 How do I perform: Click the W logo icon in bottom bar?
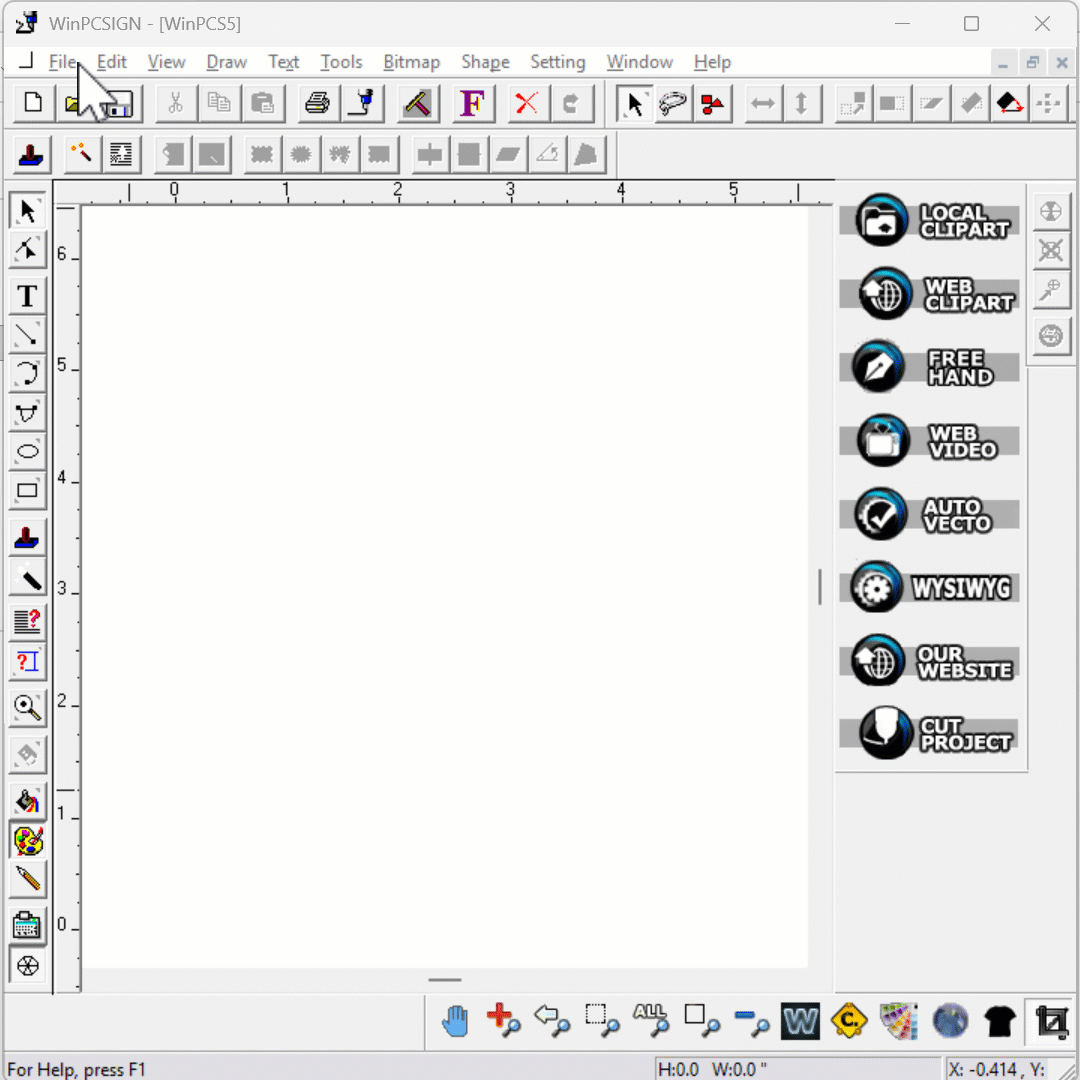pyautogui.click(x=800, y=1021)
